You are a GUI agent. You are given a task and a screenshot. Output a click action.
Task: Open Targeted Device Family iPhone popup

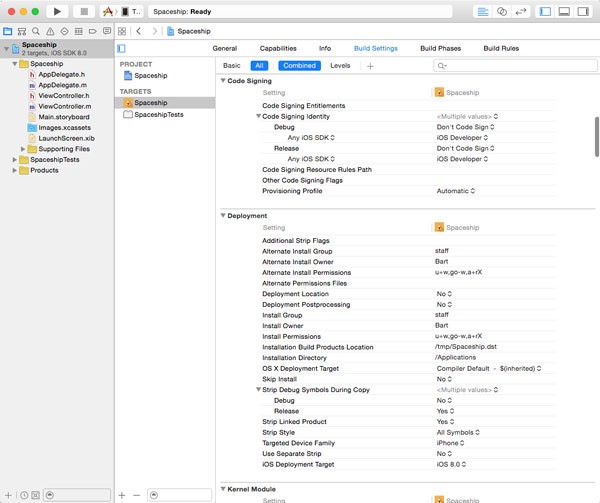pos(450,443)
